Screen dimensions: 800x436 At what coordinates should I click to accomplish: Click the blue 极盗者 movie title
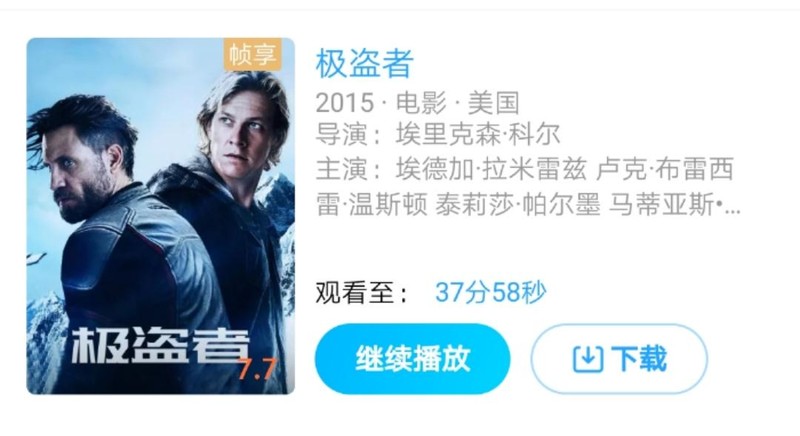(x=364, y=64)
